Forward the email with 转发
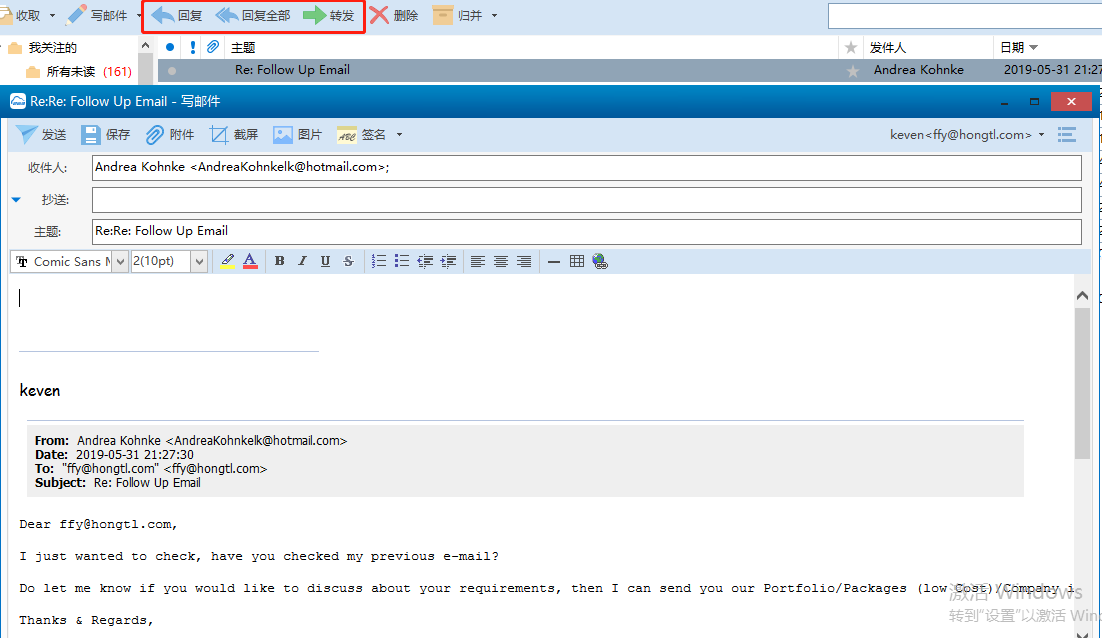The width and height of the screenshot is (1102, 638). (329, 16)
